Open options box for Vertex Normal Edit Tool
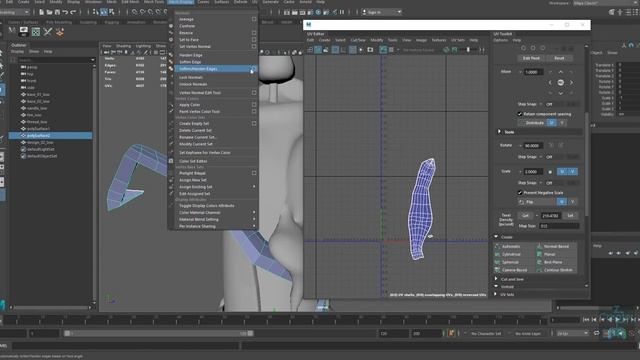 (254, 93)
